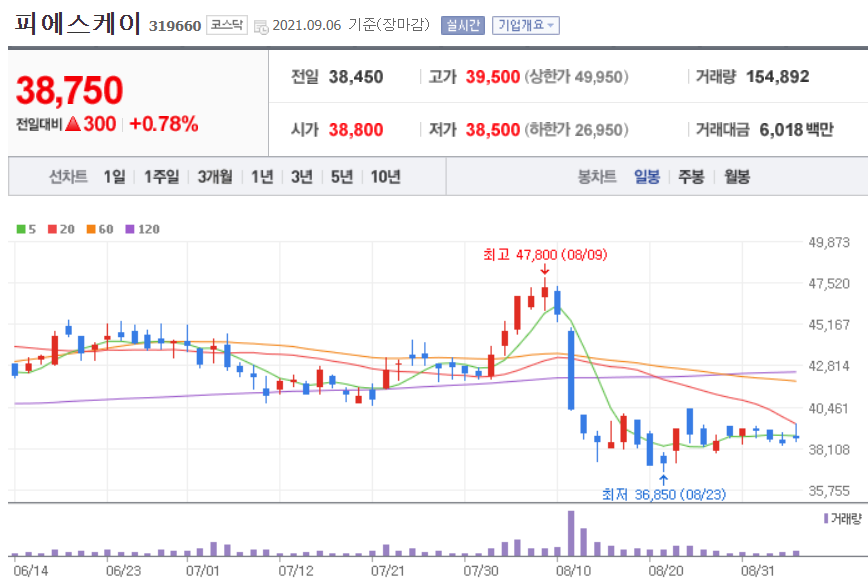Click the purple 거래량 volume legend marker
The image size is (868, 588).
(826, 519)
